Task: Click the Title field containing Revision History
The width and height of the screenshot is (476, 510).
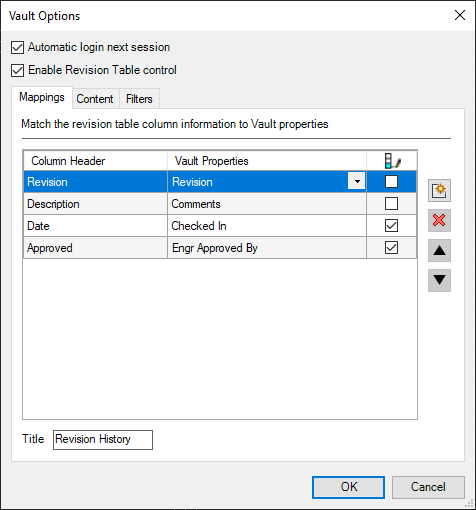Action: [103, 440]
